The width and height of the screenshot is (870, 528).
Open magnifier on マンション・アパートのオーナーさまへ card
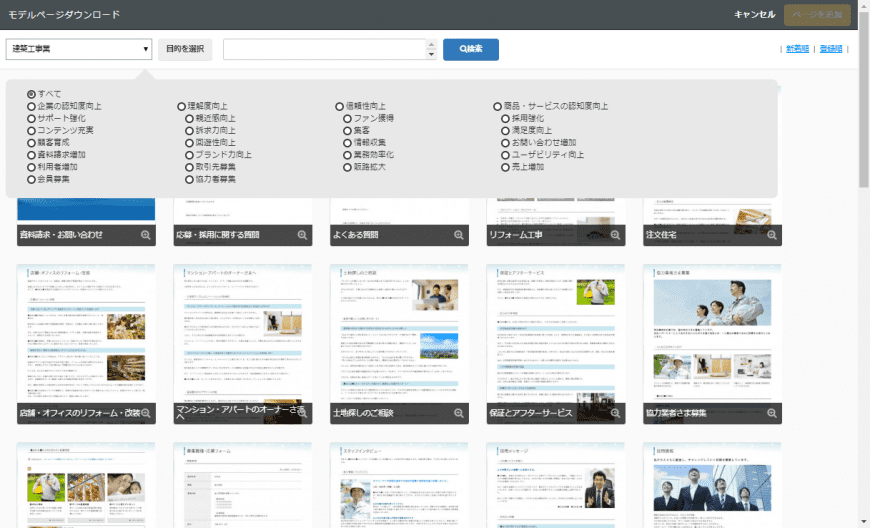click(x=302, y=413)
